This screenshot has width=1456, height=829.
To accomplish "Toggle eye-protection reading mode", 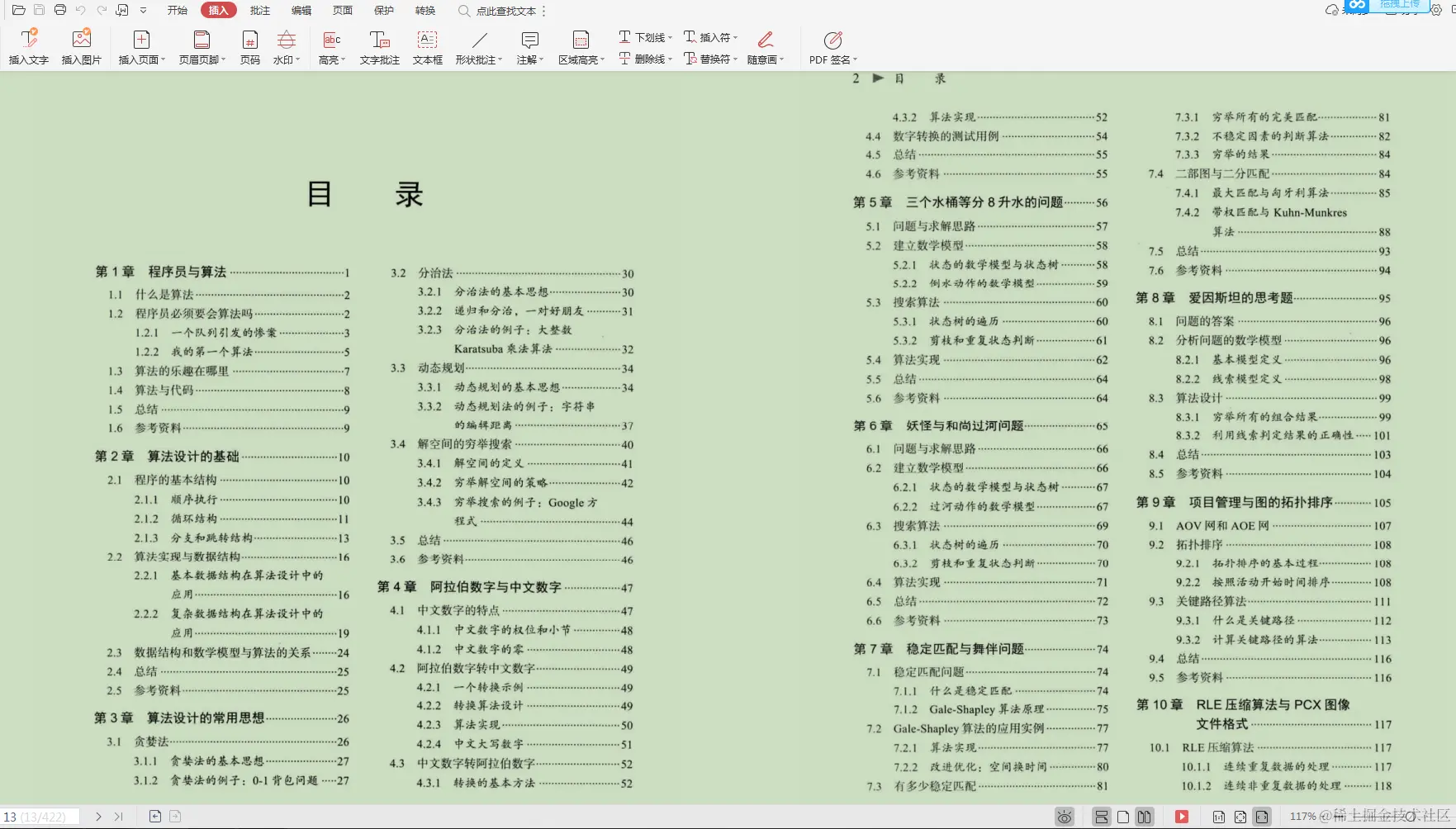I will pyautogui.click(x=1064, y=817).
